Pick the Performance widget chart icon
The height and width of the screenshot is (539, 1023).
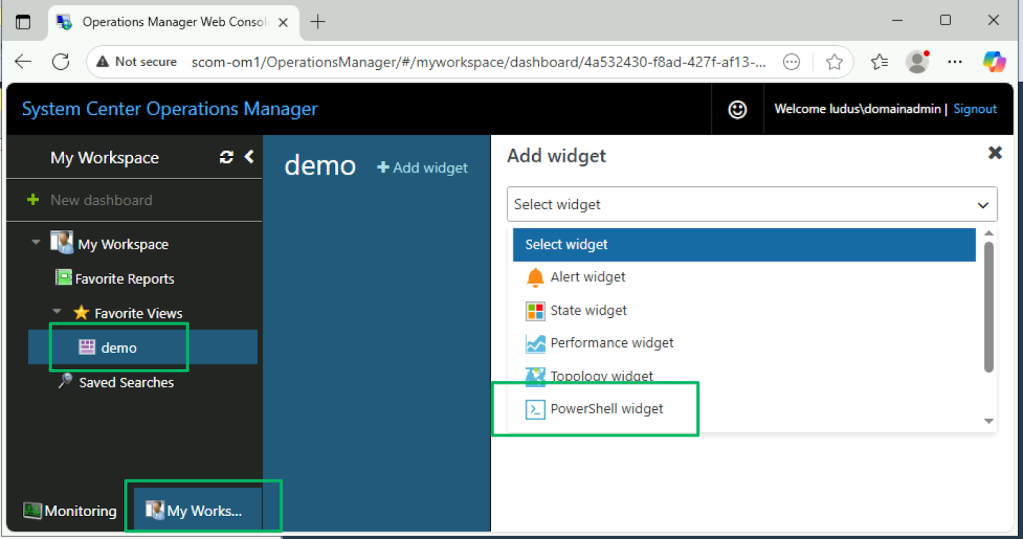point(536,343)
